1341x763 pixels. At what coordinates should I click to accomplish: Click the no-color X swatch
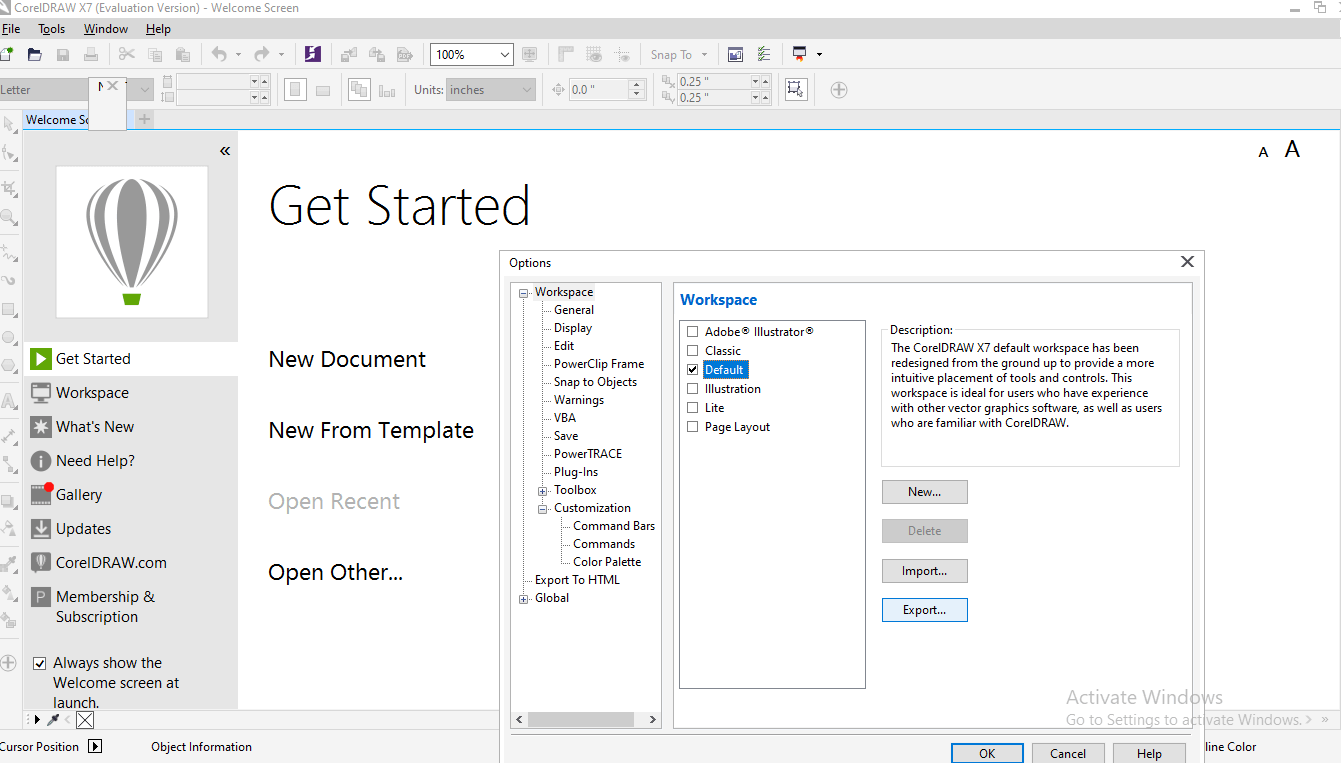(x=85, y=720)
